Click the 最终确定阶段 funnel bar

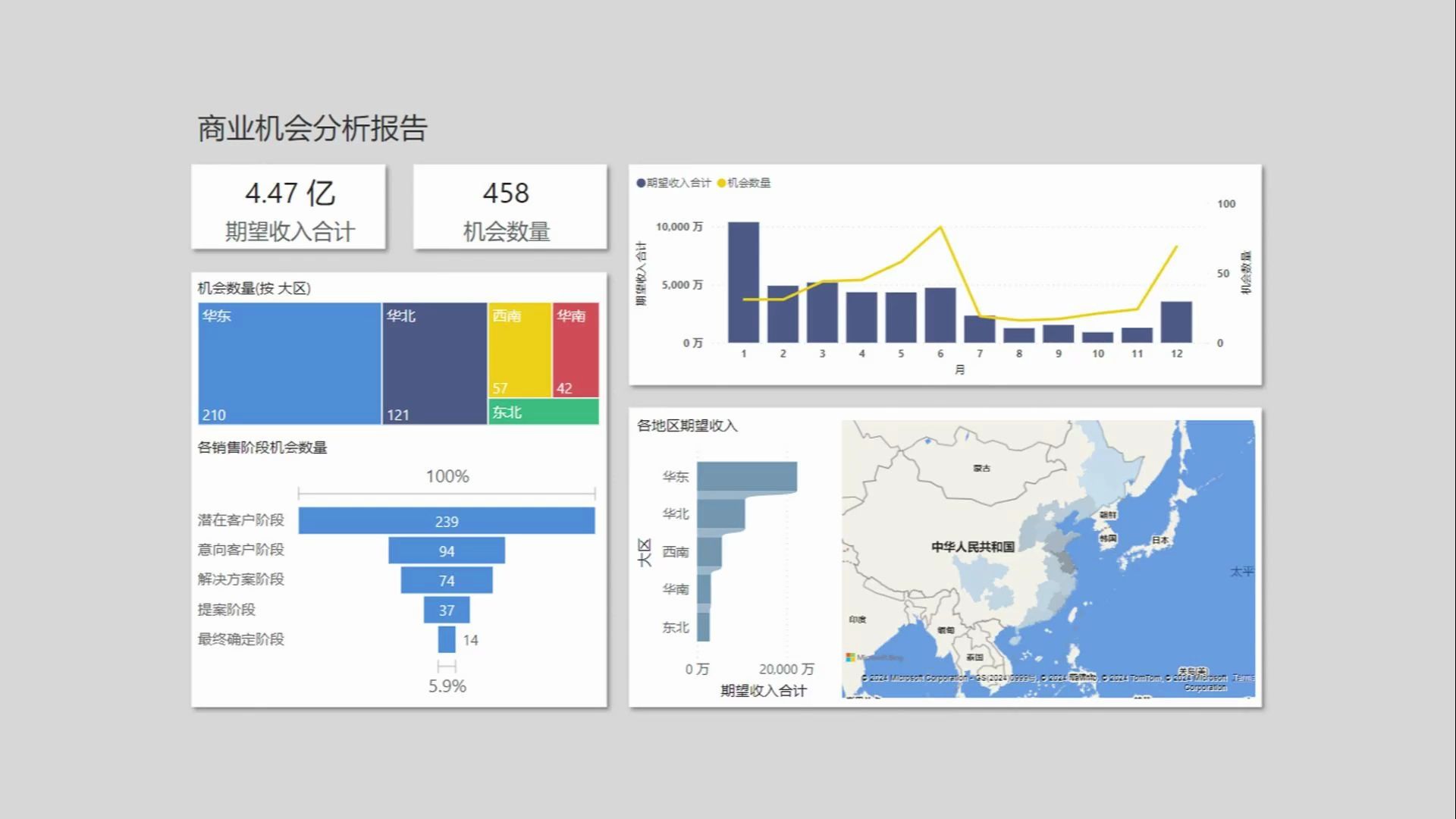[447, 639]
